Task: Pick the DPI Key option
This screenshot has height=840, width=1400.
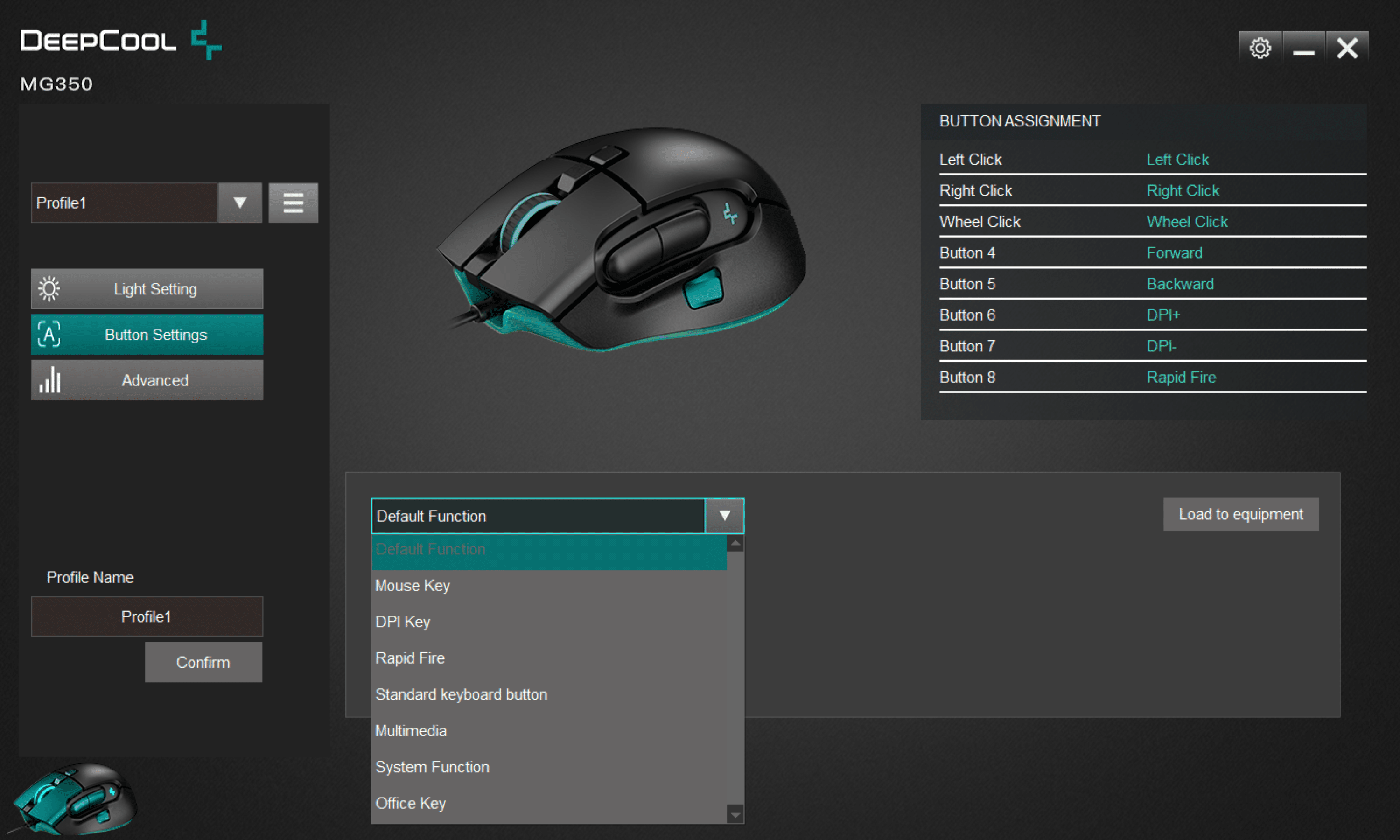Action: coord(403,622)
